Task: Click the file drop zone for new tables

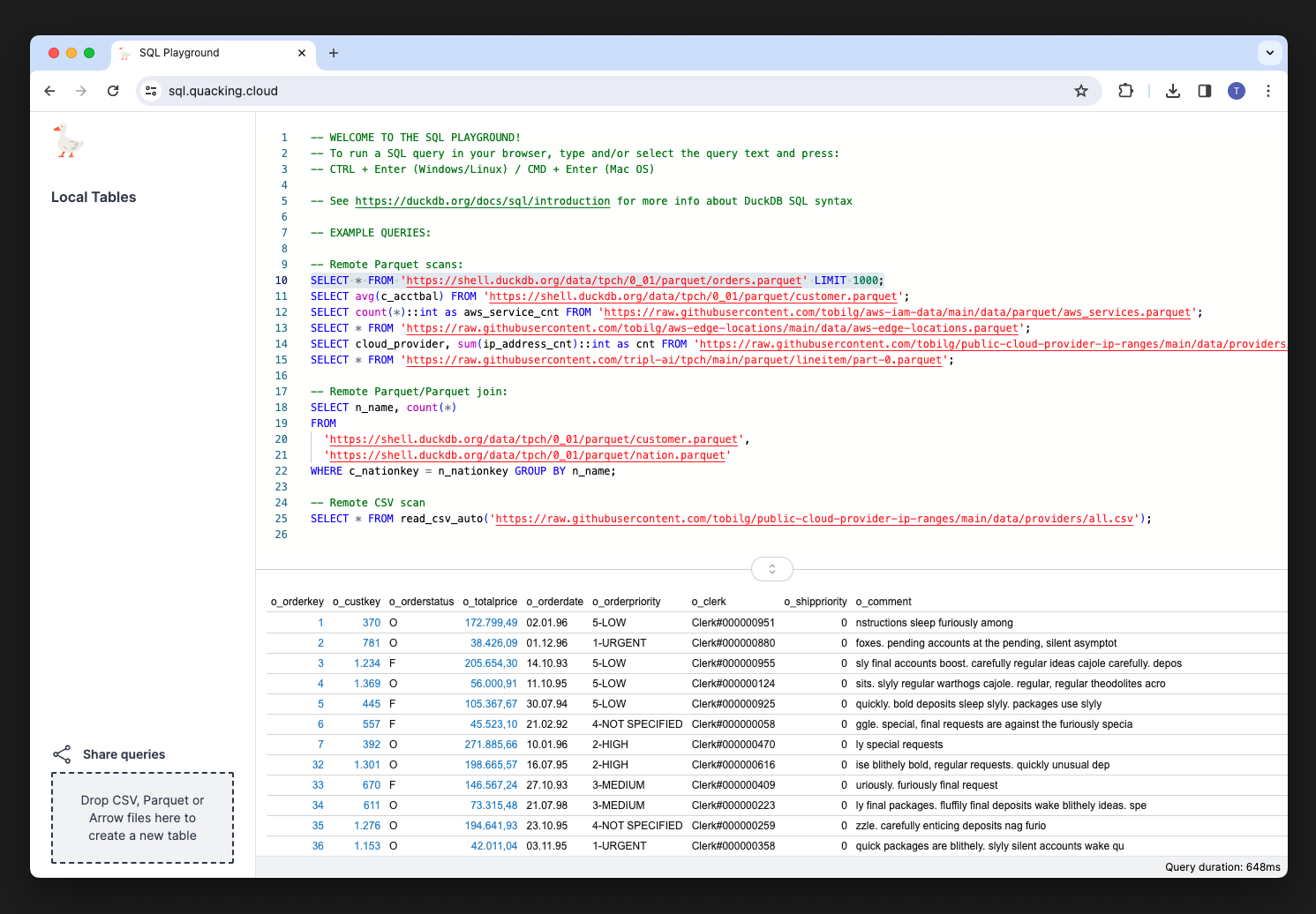Action: tap(142, 818)
